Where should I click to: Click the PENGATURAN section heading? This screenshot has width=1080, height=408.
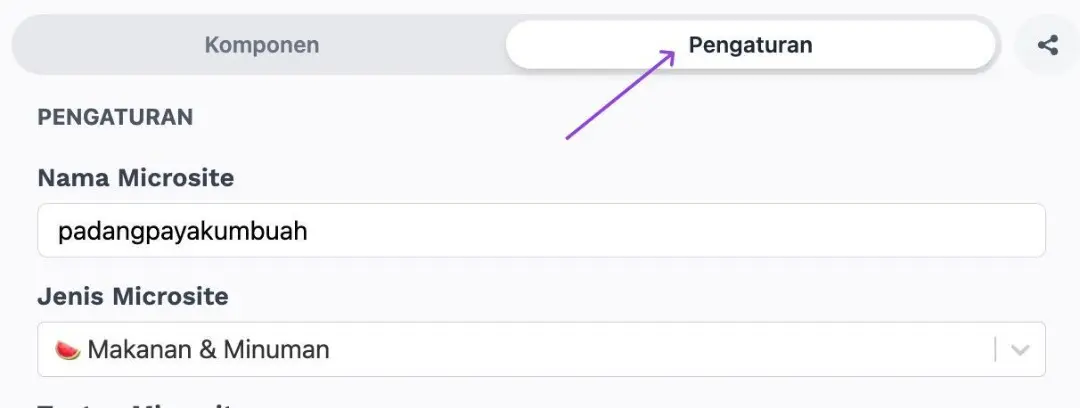pos(115,117)
